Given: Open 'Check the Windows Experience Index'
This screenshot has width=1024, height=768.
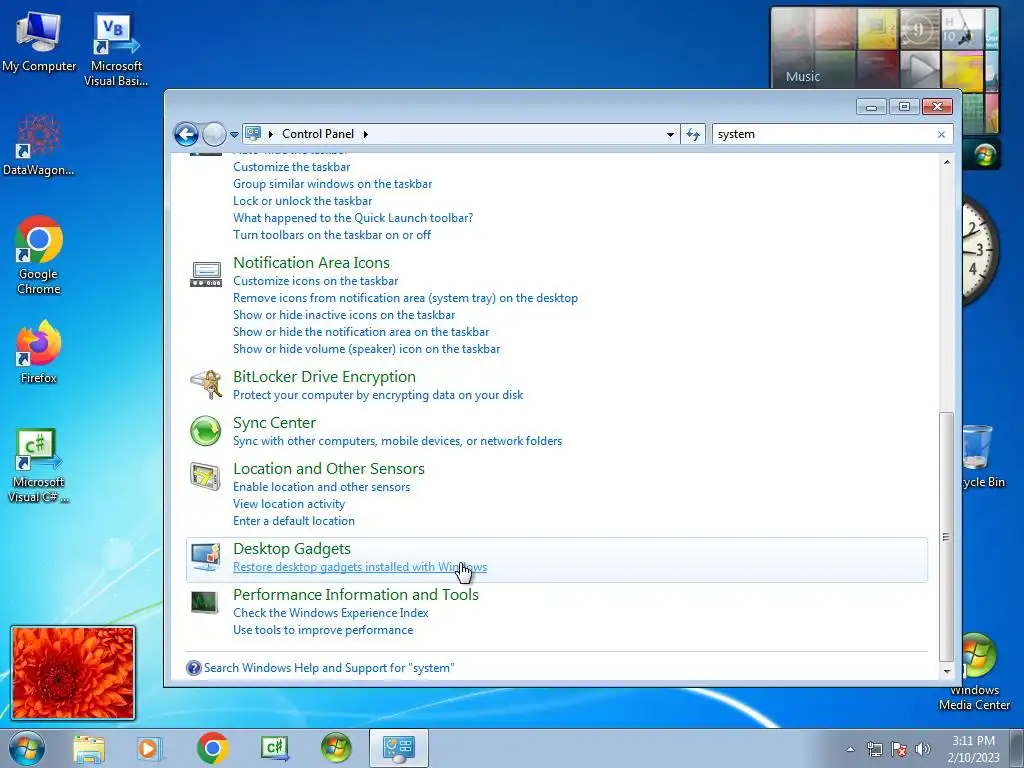Looking at the screenshot, I should coord(330,613).
